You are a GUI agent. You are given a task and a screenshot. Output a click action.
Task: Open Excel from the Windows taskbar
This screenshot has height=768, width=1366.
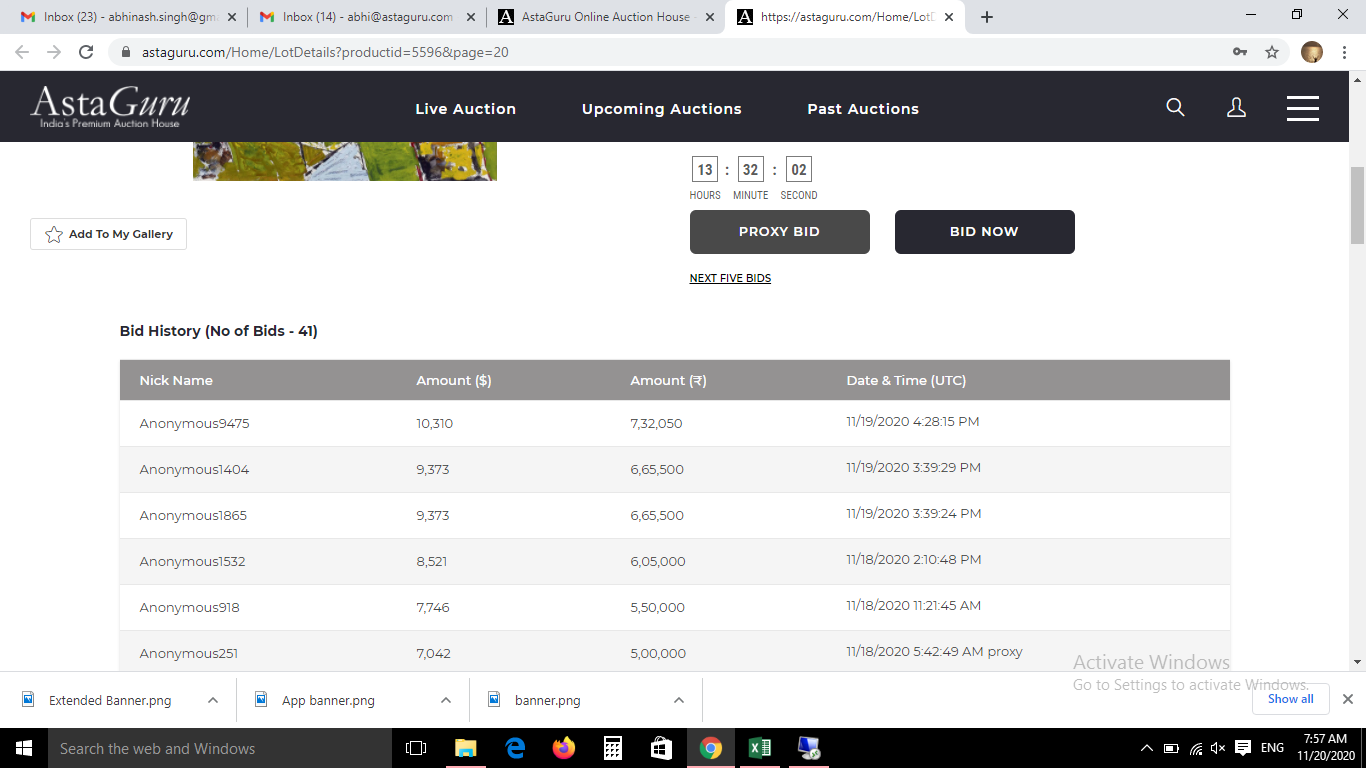[x=759, y=748]
